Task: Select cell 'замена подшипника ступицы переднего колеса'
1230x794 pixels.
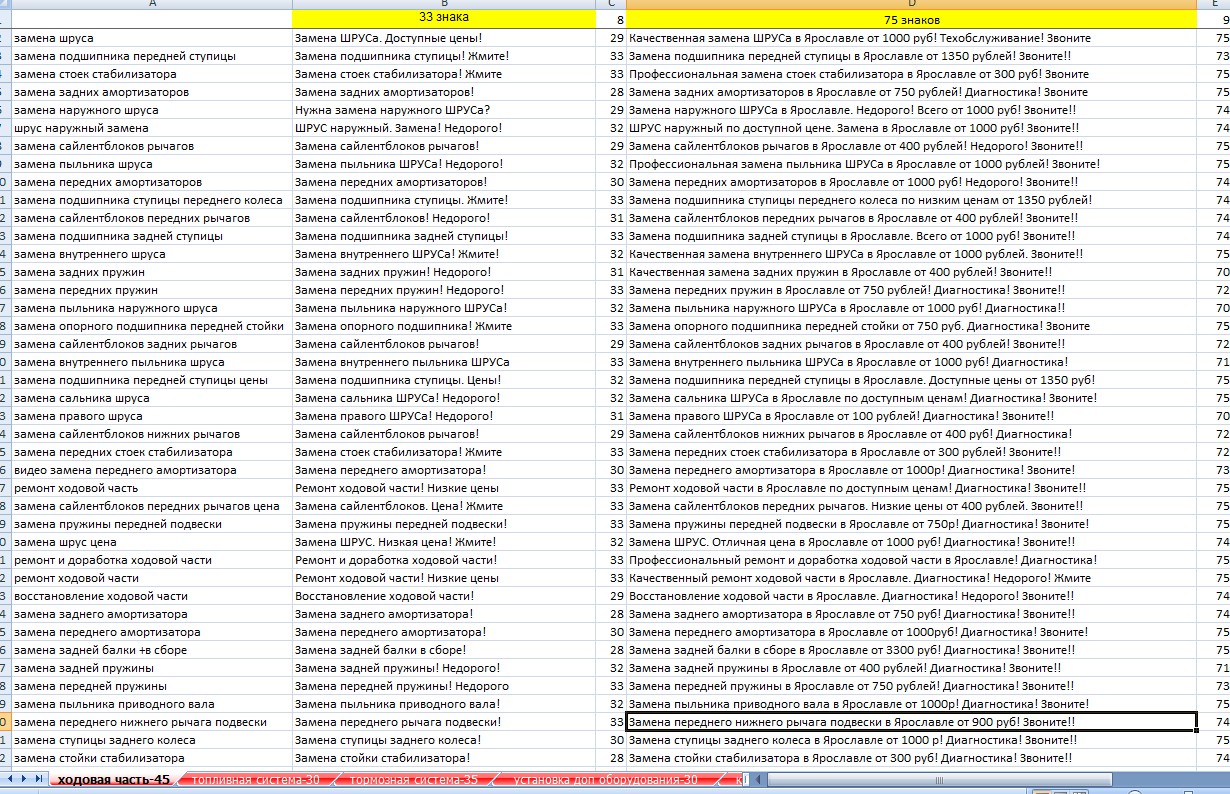Action: [152, 200]
